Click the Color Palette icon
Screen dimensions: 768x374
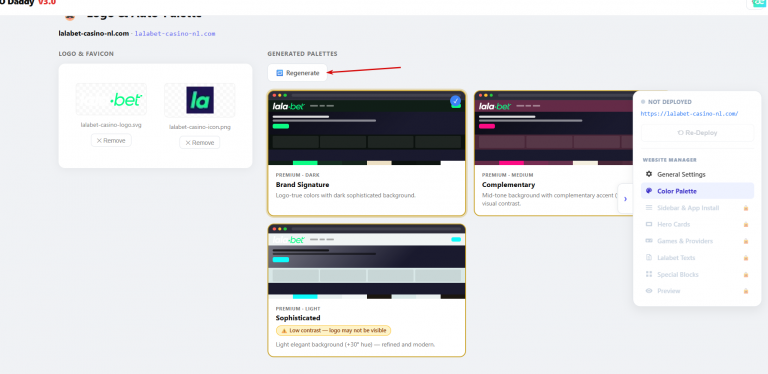click(x=649, y=191)
